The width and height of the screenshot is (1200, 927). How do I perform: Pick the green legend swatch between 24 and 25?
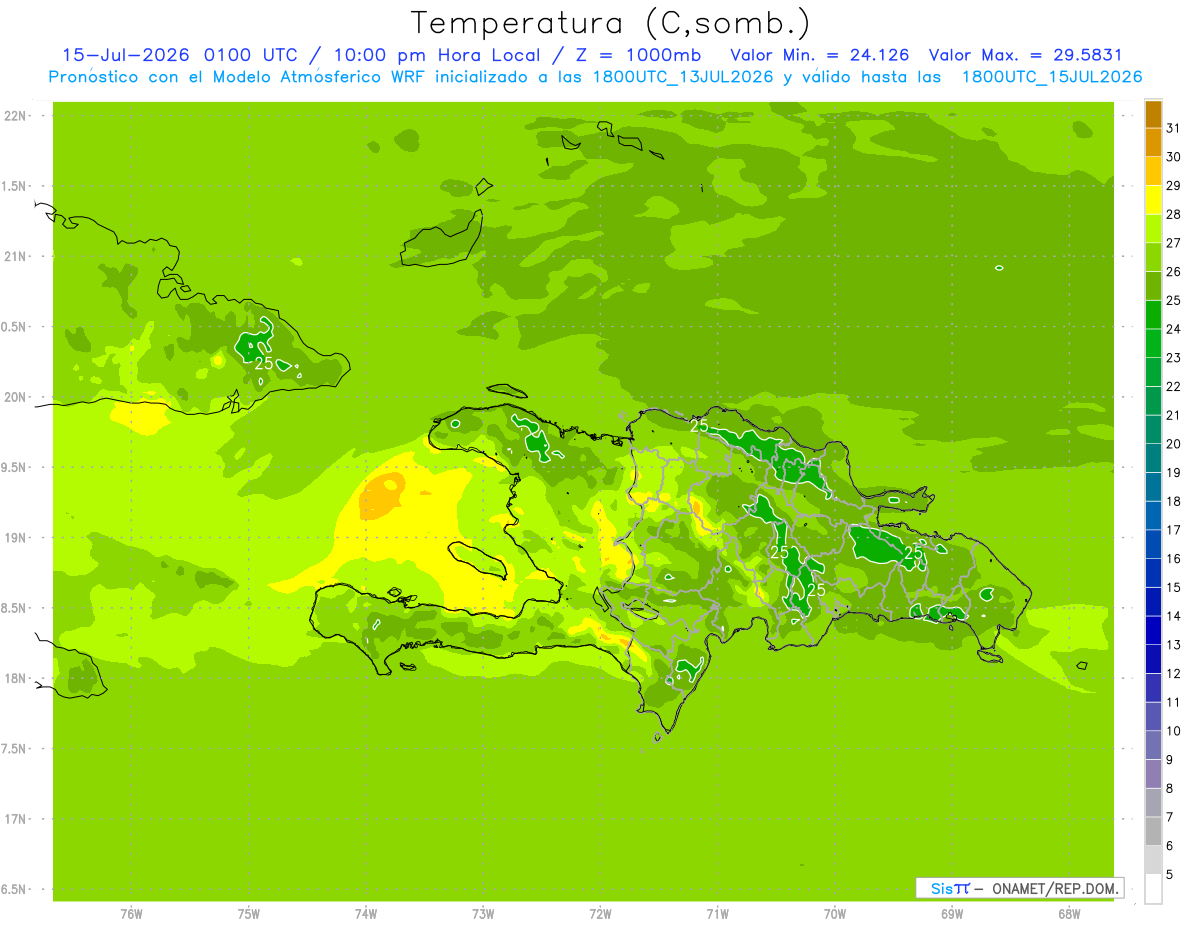point(1153,315)
